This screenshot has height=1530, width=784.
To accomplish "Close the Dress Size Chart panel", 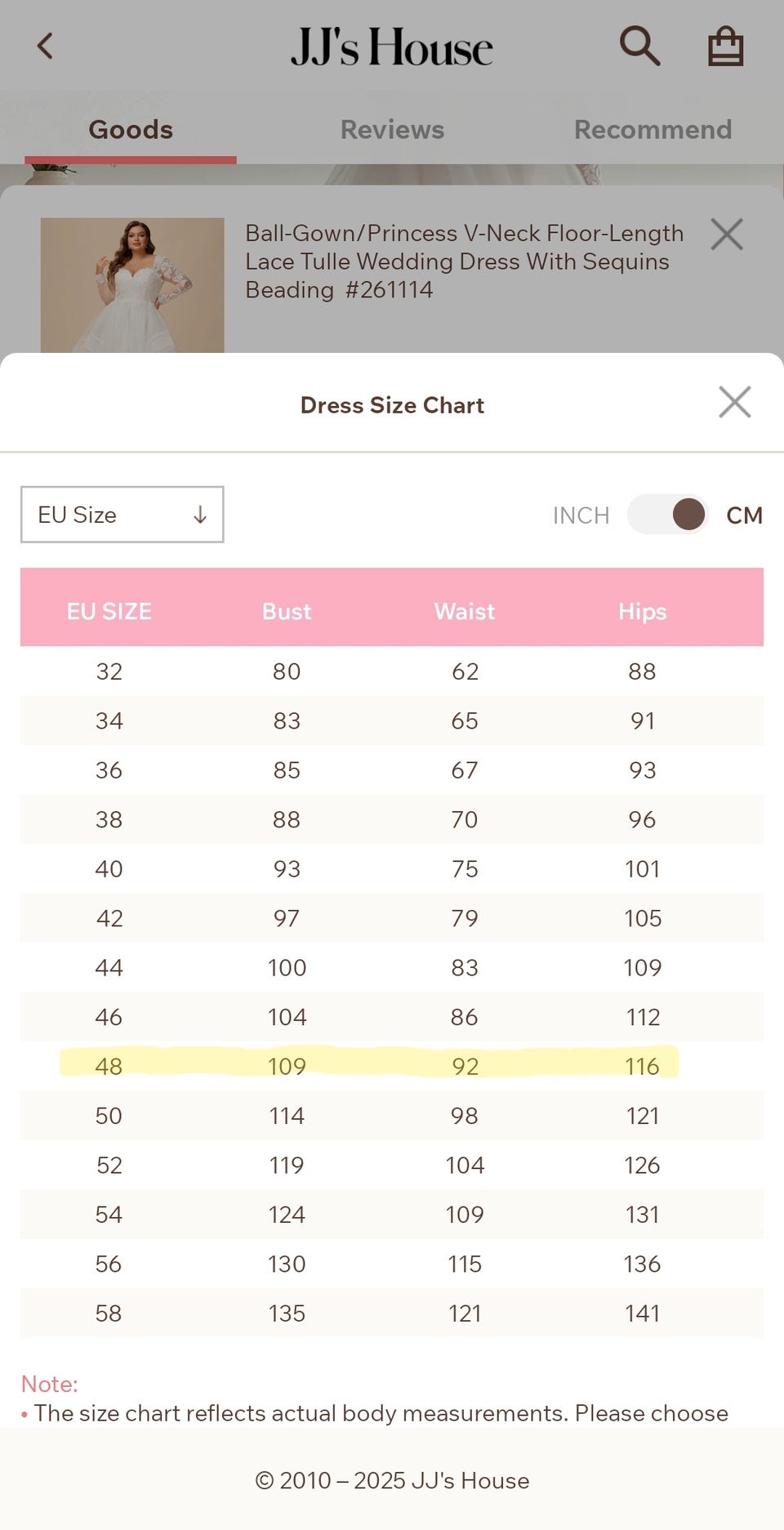I will 734,402.
